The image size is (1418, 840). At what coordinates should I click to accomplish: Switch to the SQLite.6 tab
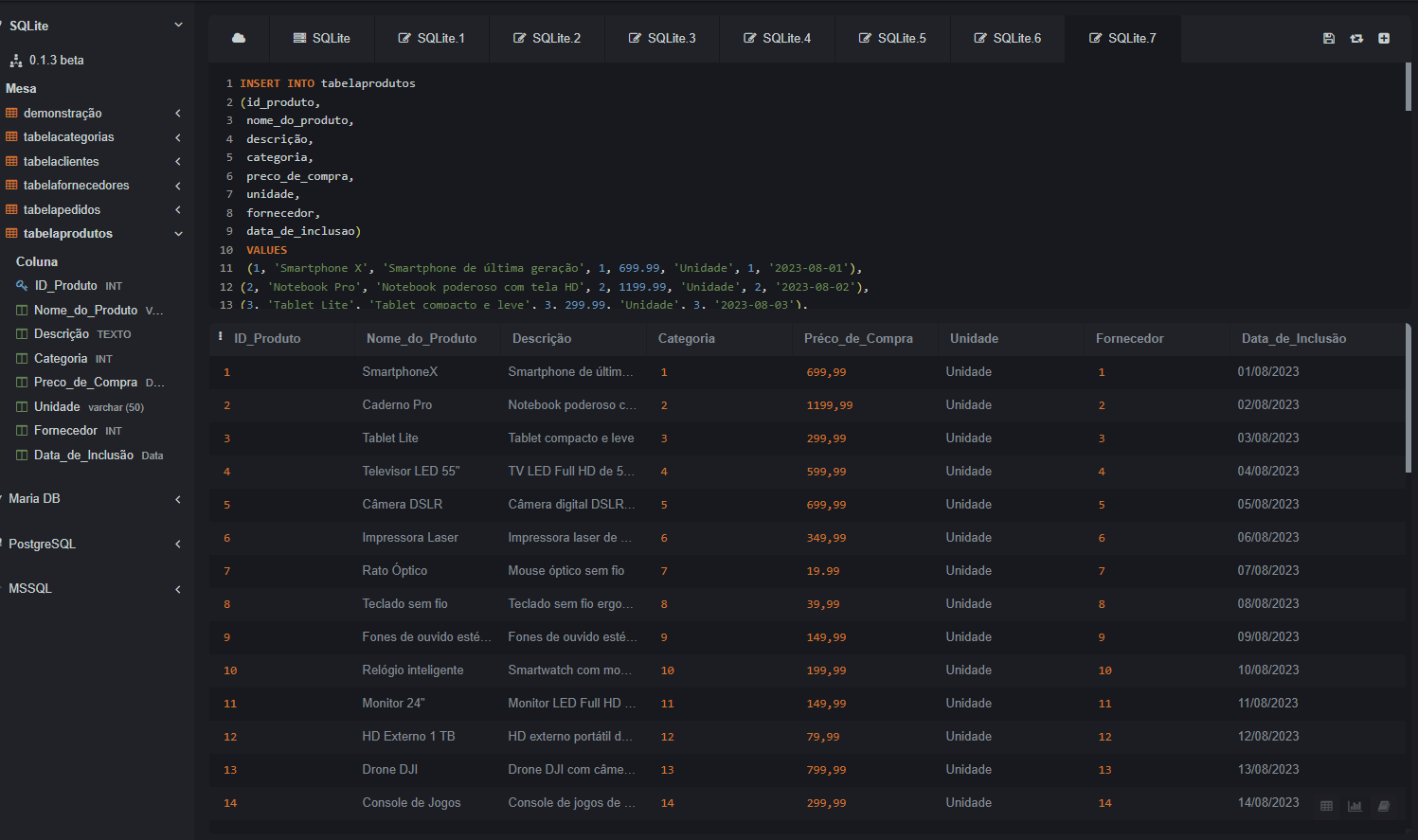tap(1008, 38)
